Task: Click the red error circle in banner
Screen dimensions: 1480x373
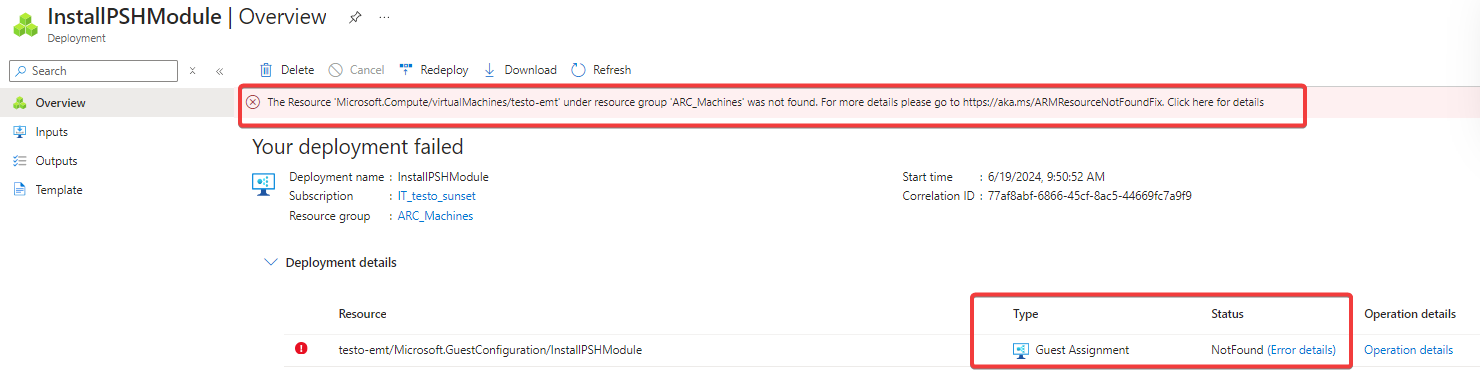Action: click(x=253, y=102)
